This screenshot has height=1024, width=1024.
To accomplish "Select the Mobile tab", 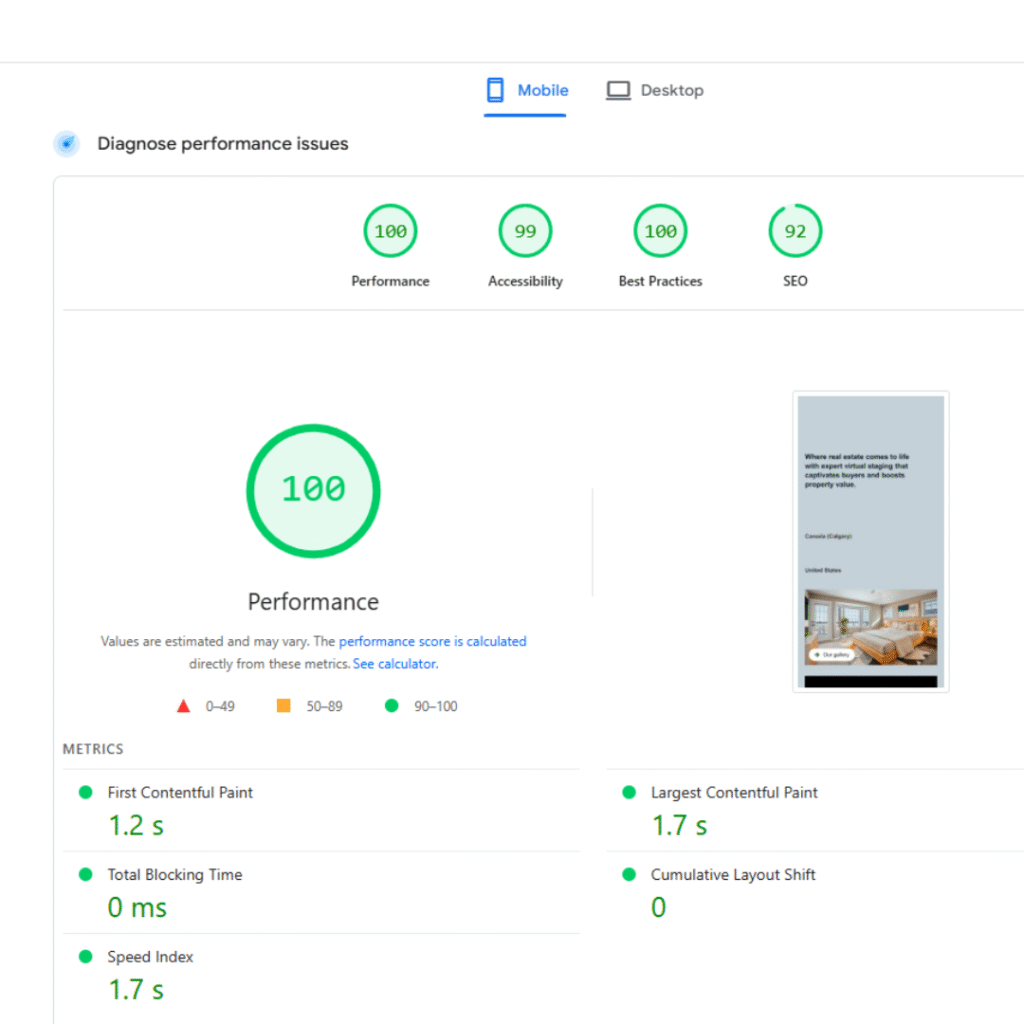I will click(526, 89).
